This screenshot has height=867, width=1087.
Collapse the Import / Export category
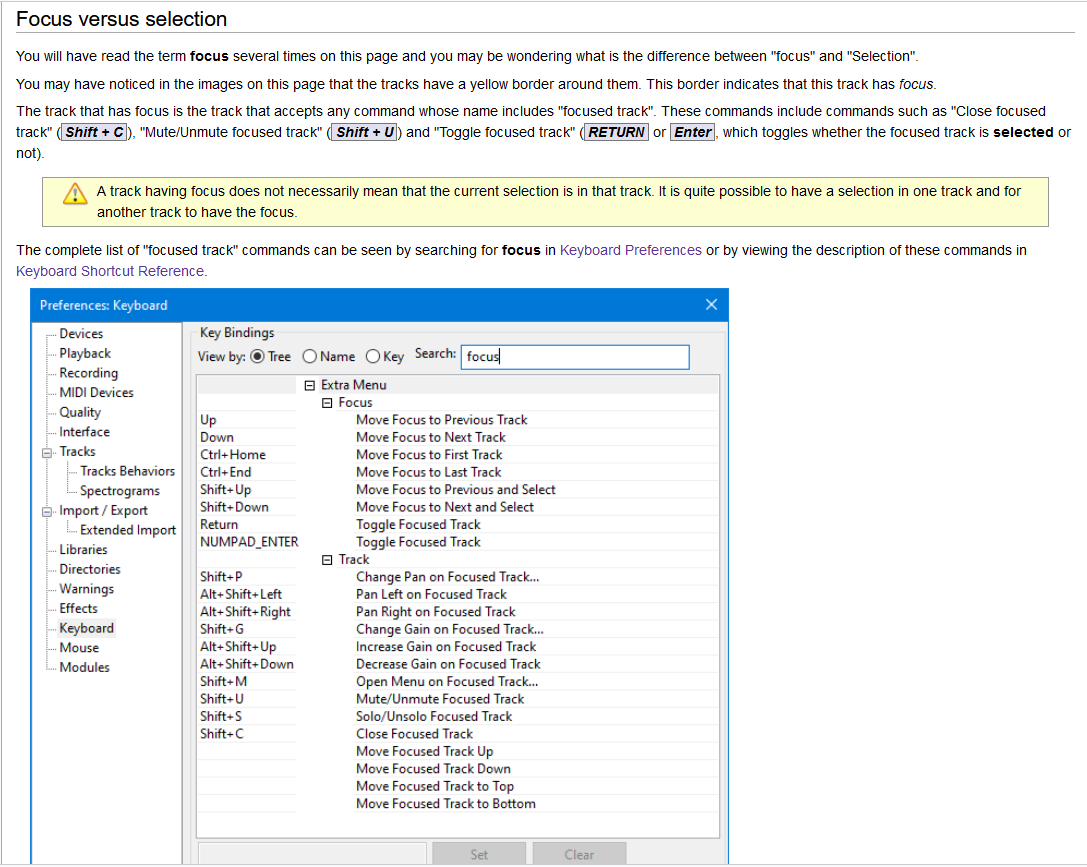tap(46, 510)
